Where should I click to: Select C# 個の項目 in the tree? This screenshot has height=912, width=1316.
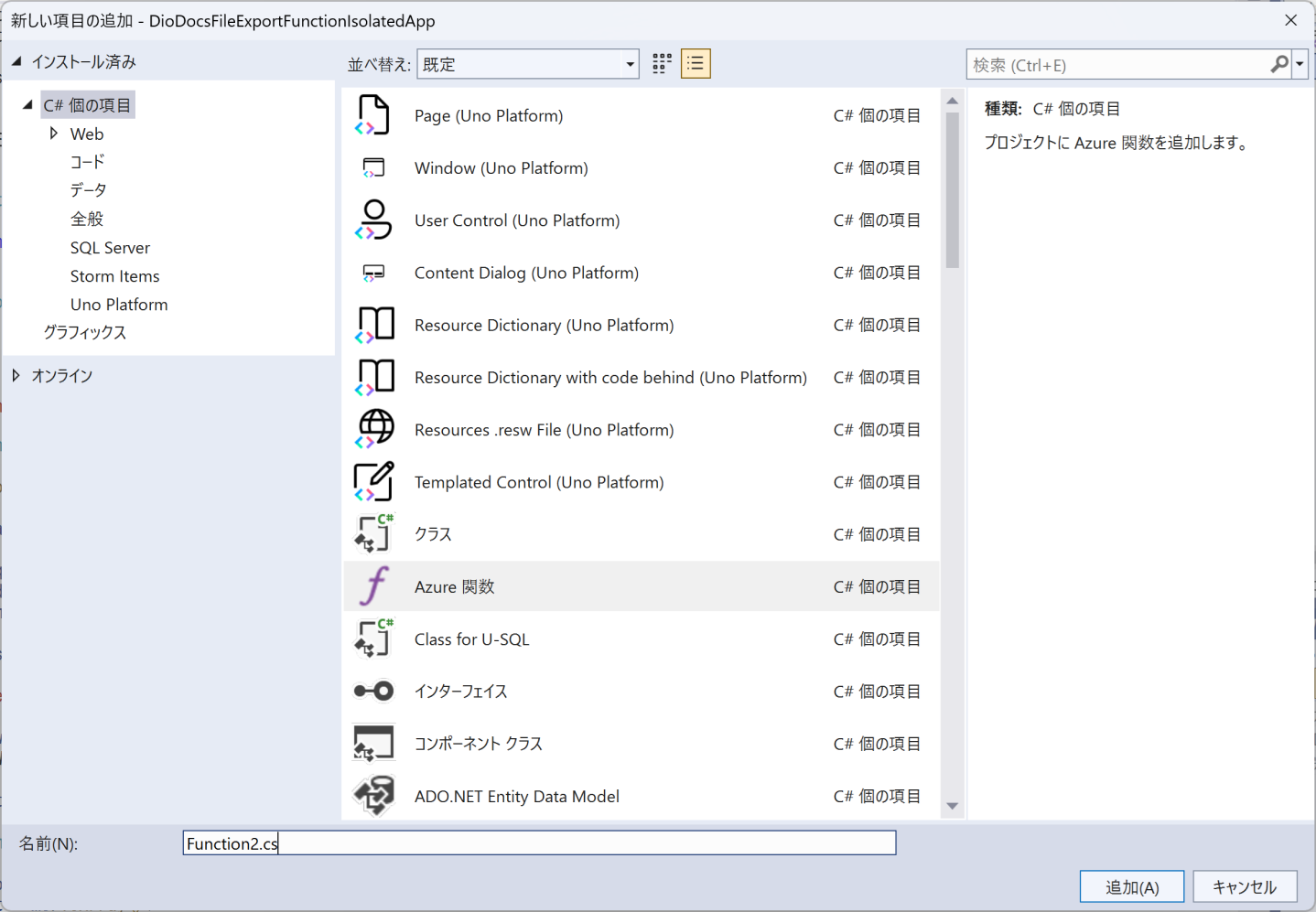pos(88,105)
